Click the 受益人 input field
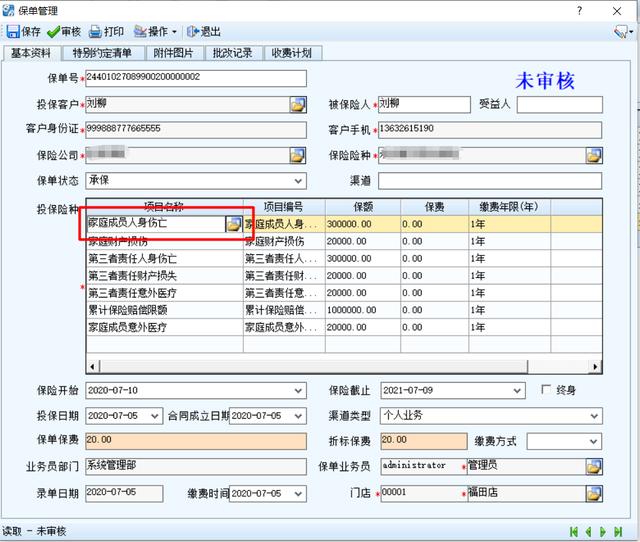This screenshot has width=640, height=542. (560, 104)
